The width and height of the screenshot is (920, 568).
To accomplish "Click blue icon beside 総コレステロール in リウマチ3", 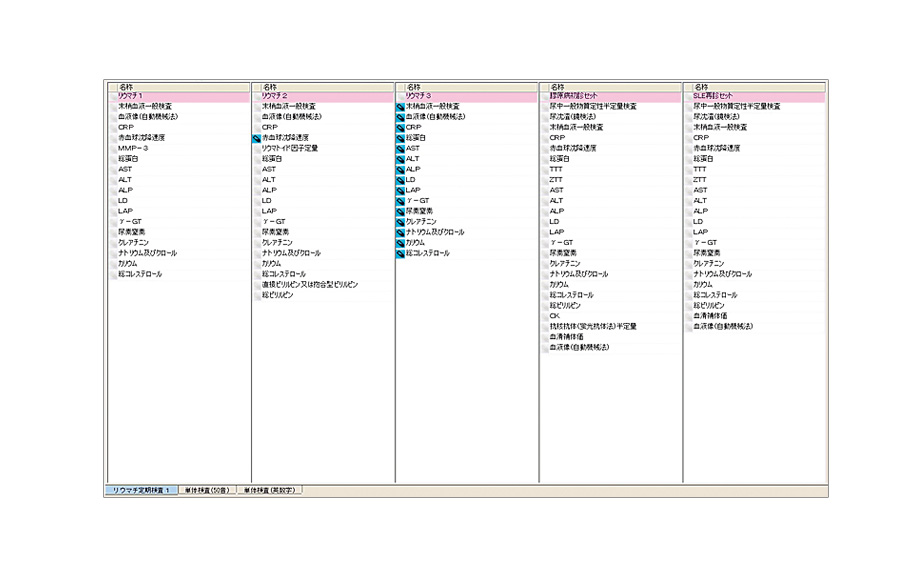I will [401, 254].
